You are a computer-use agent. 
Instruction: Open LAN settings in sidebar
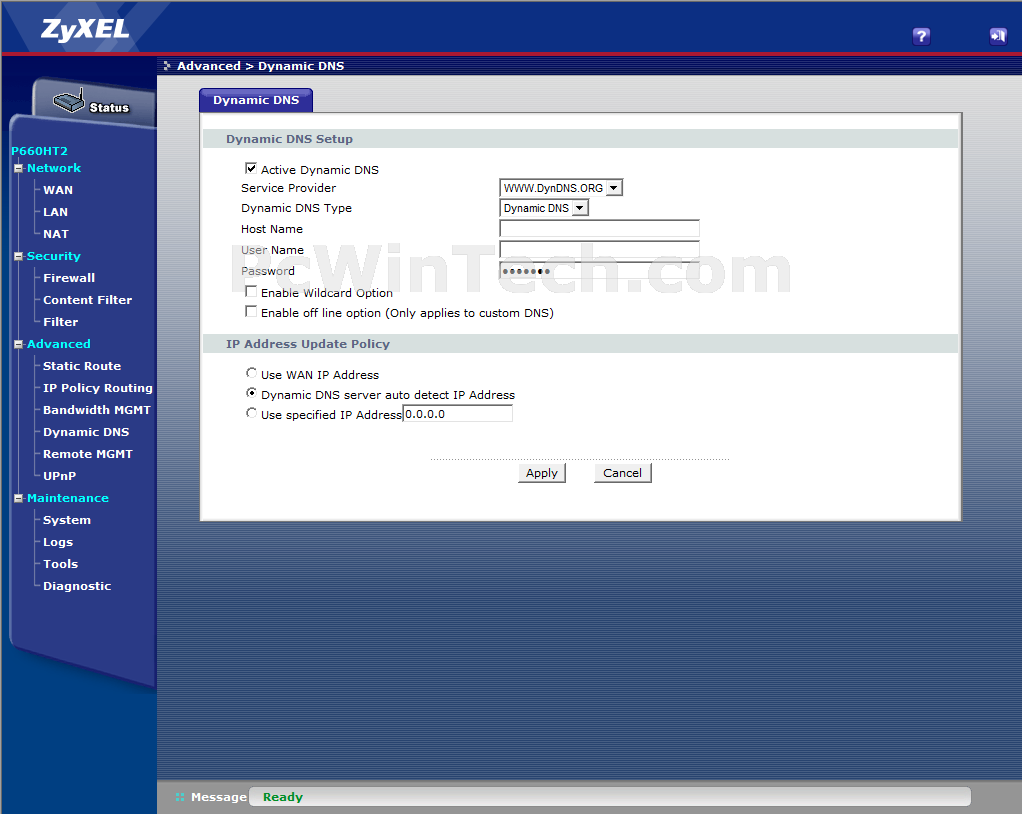click(55, 212)
